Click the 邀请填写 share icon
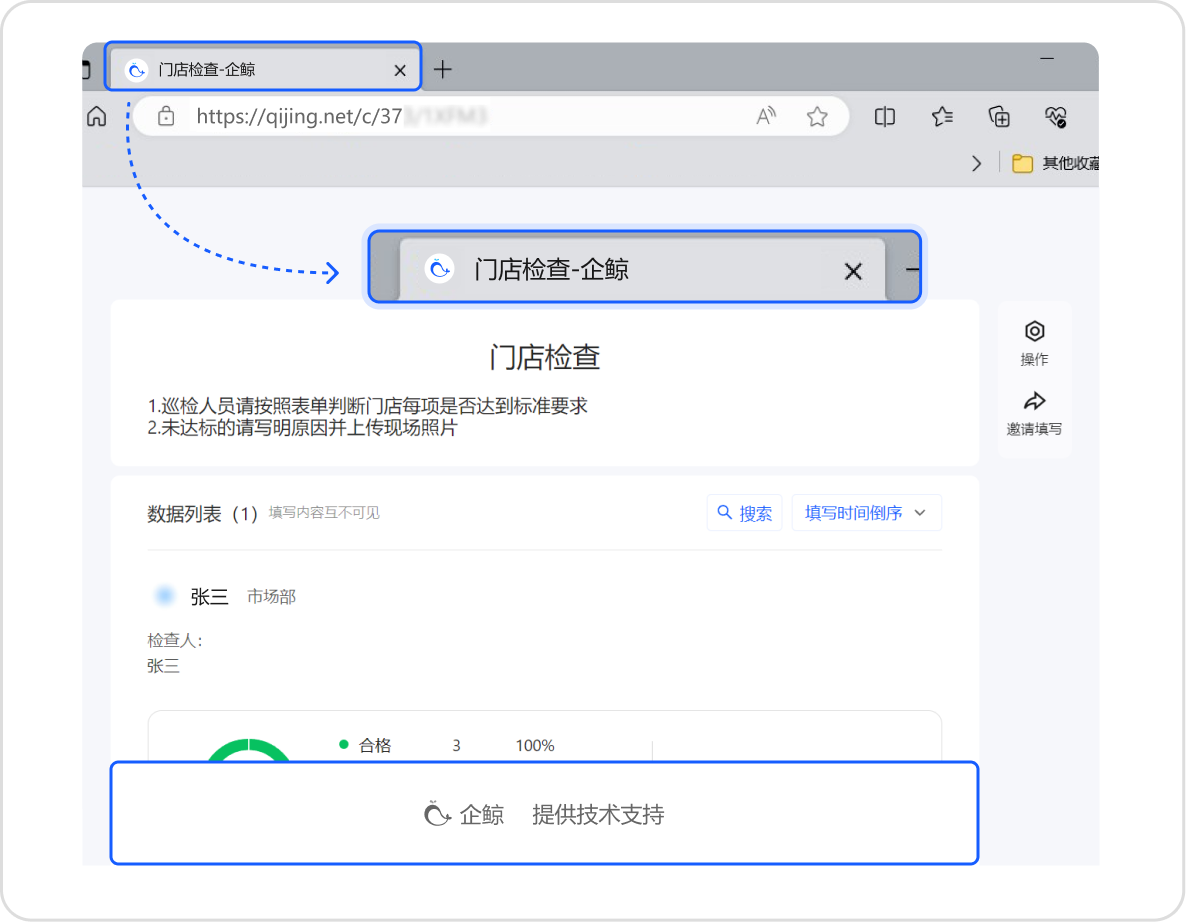This screenshot has width=1186, height=924. pos(1034,402)
